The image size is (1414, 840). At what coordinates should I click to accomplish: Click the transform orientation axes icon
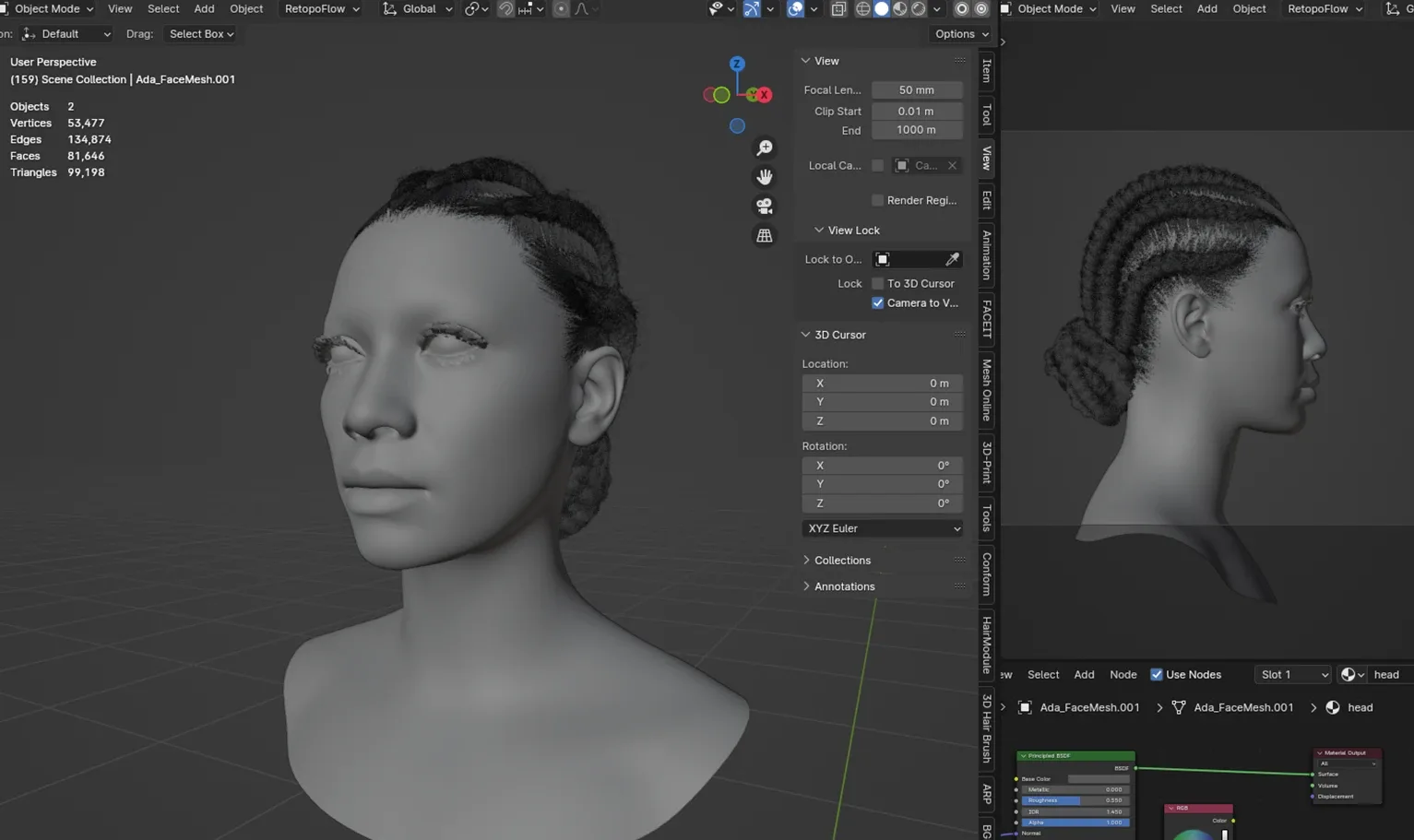[x=390, y=8]
